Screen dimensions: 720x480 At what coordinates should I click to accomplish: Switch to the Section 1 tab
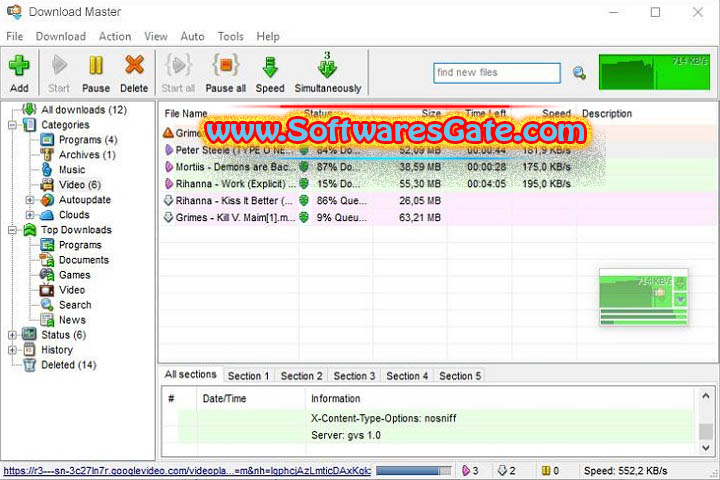point(248,376)
